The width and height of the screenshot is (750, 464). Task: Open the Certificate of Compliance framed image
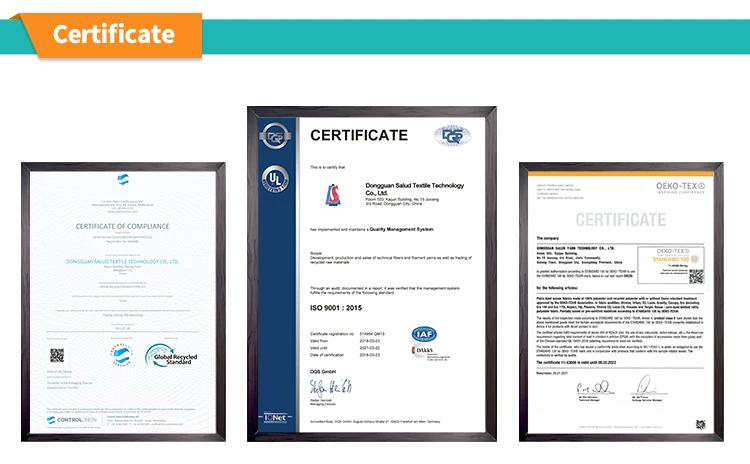point(123,302)
